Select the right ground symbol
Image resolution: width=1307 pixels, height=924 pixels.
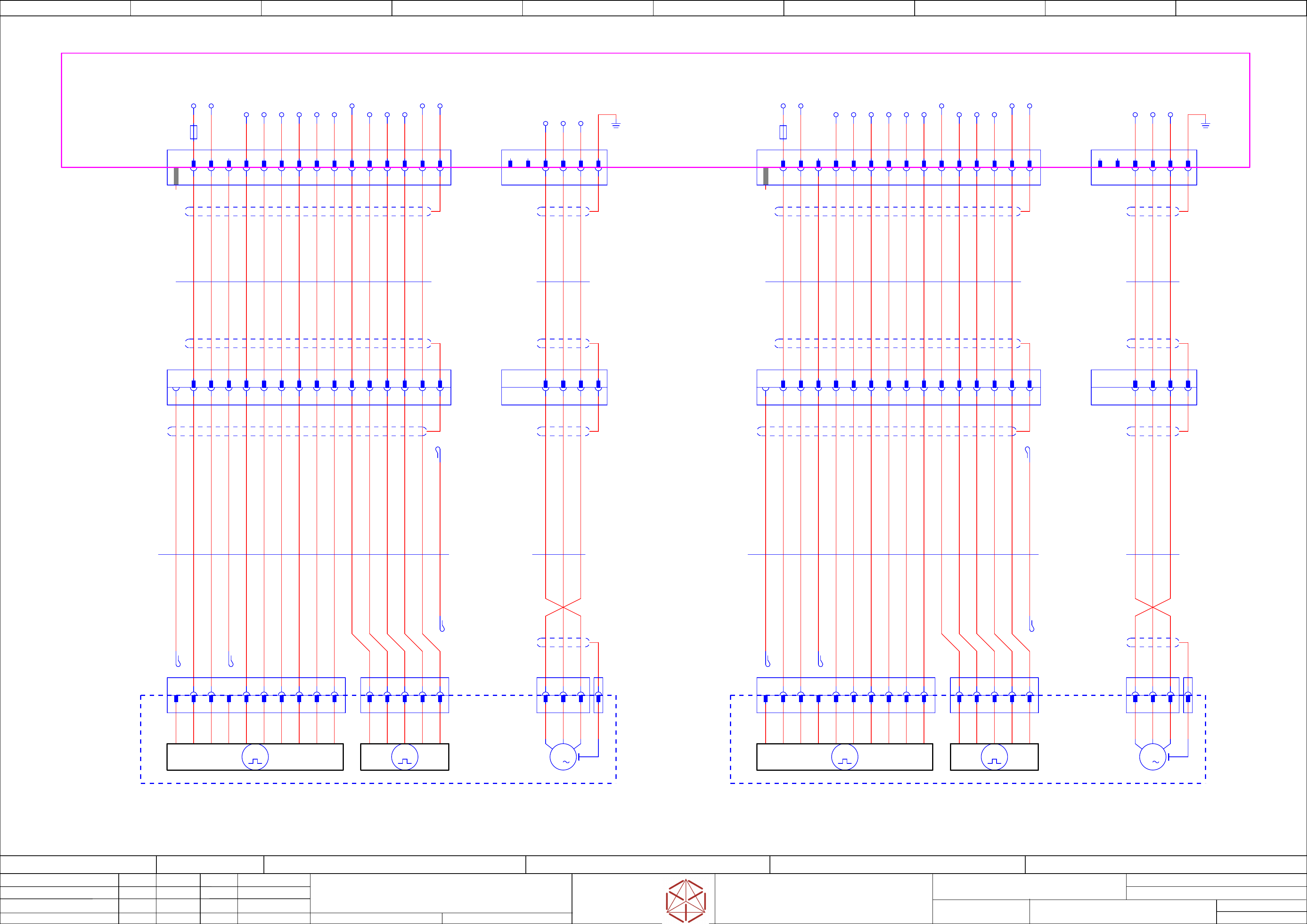pyautogui.click(x=1206, y=125)
